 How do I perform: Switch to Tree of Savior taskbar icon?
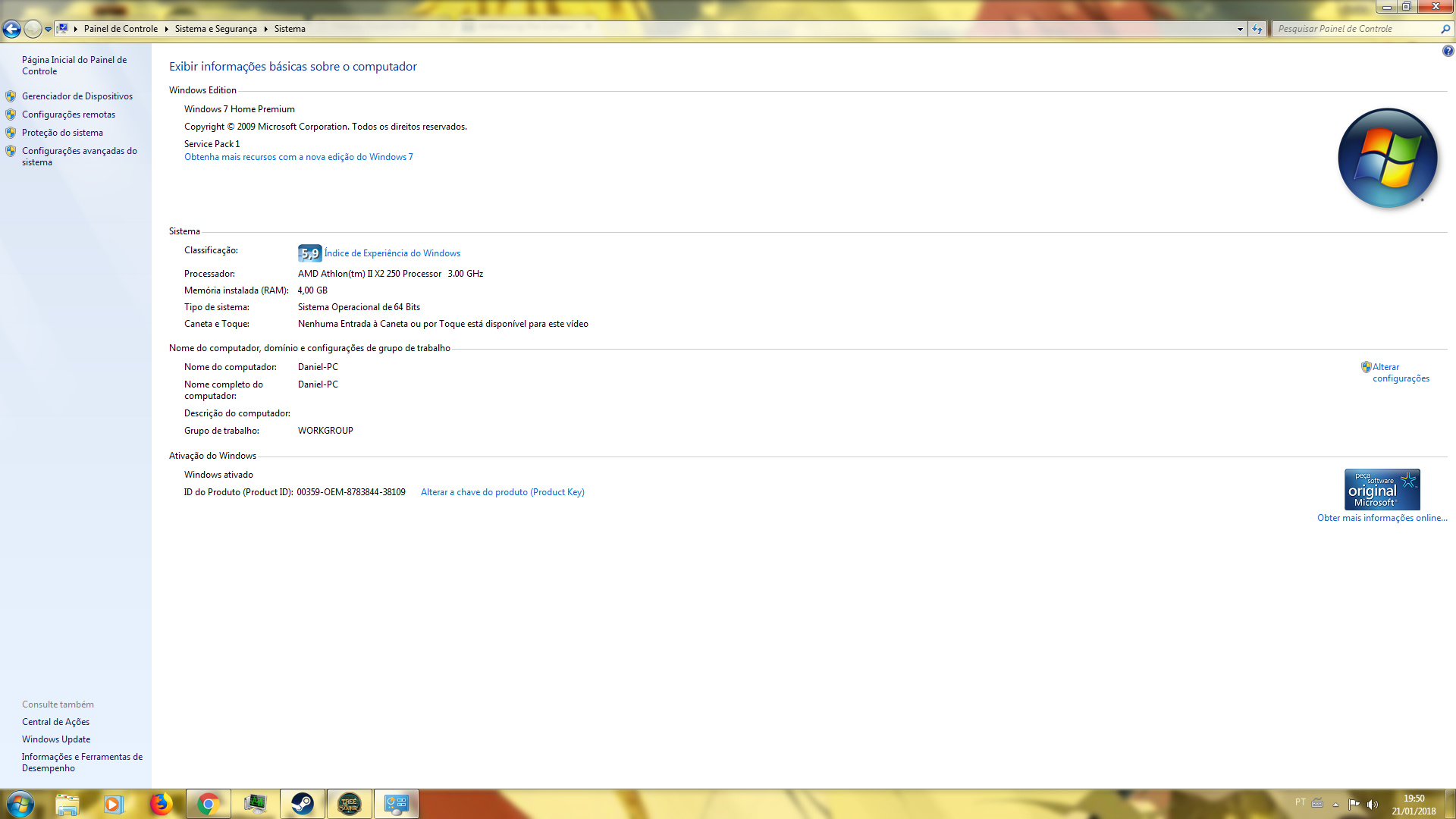click(350, 804)
